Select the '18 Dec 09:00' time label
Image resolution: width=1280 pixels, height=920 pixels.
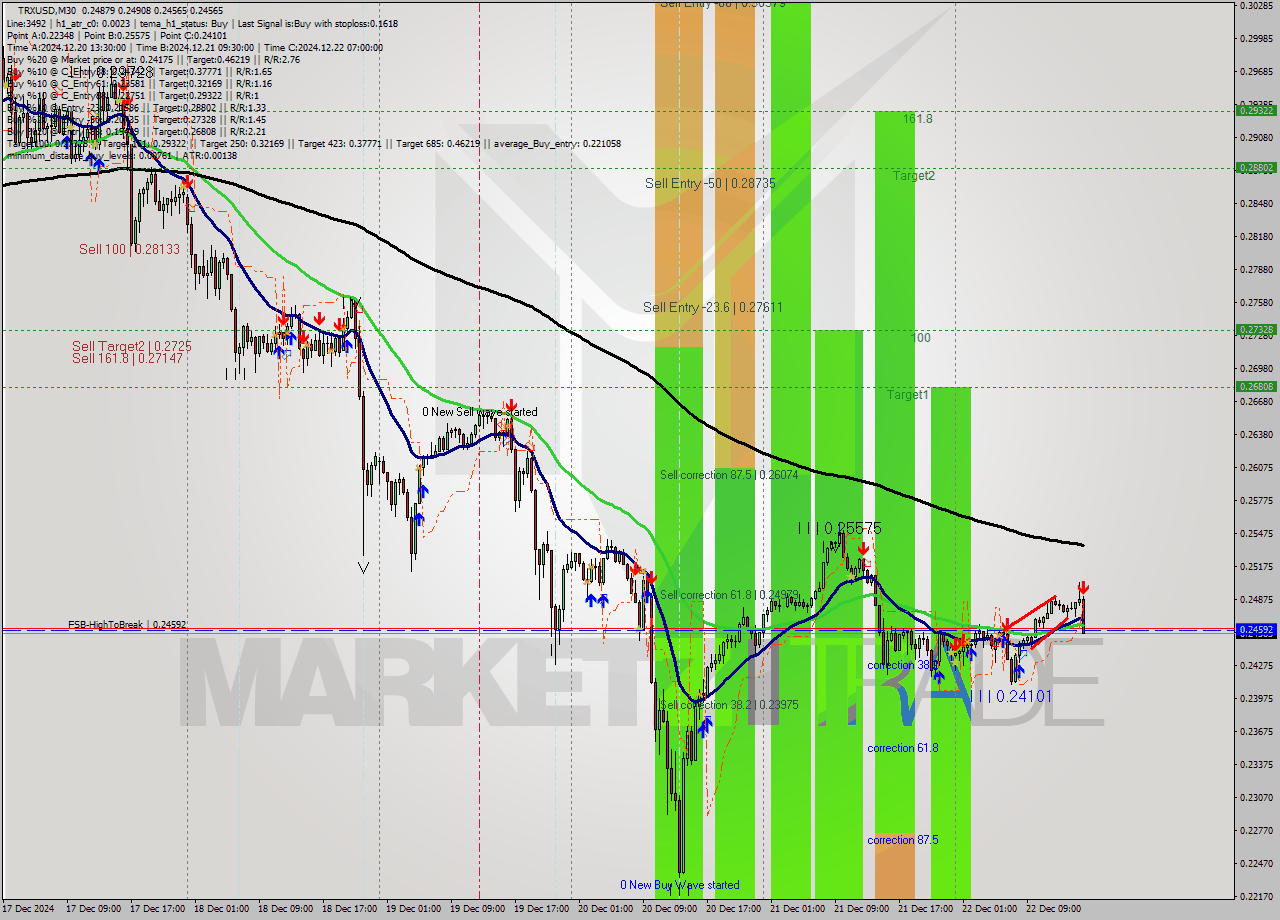pos(286,909)
